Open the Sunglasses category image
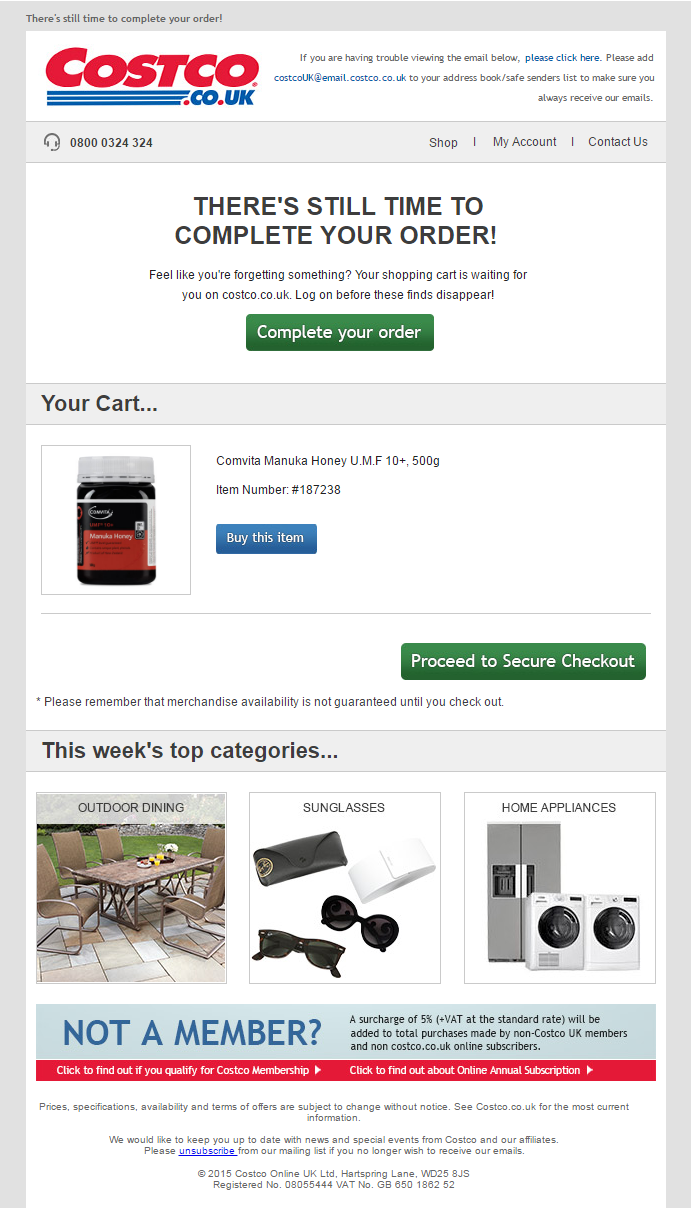Viewport: 691px width, 1208px height. (345, 888)
